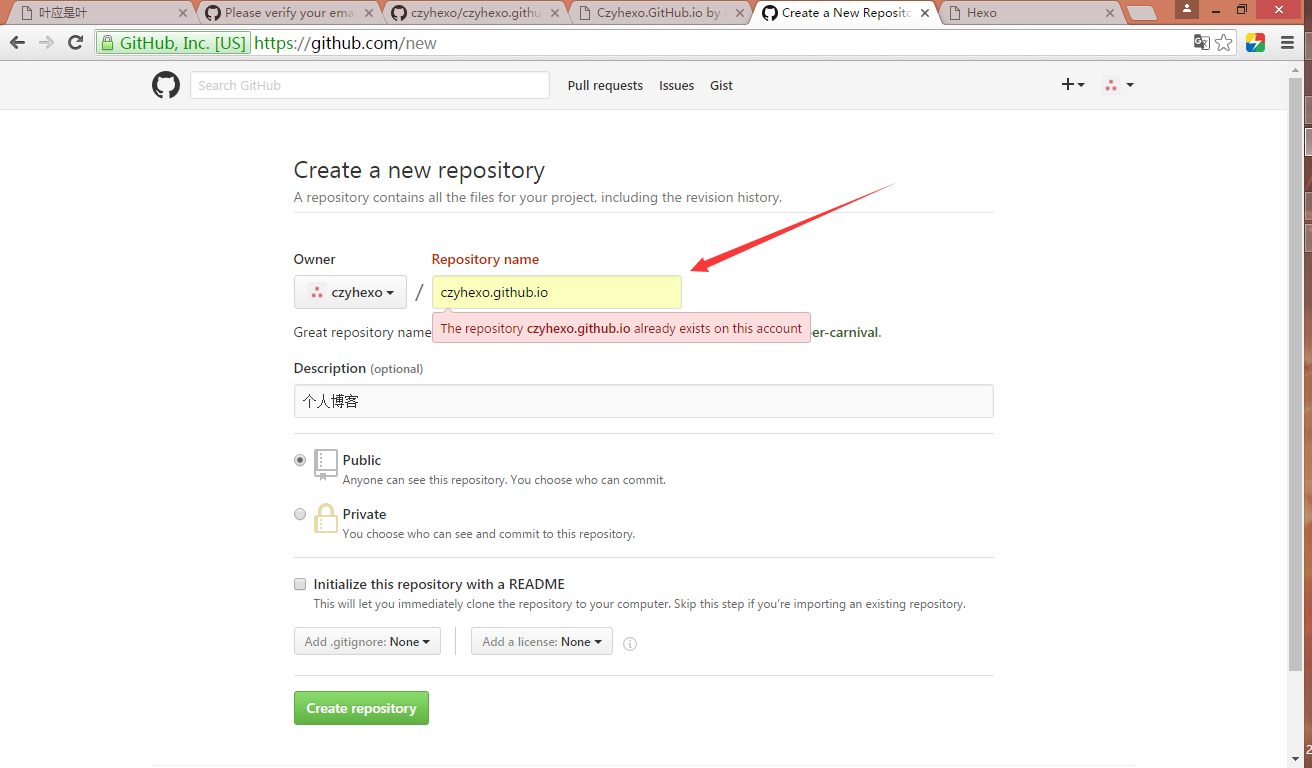
Task: Click the 'already exists on this account' error
Action: click(621, 328)
